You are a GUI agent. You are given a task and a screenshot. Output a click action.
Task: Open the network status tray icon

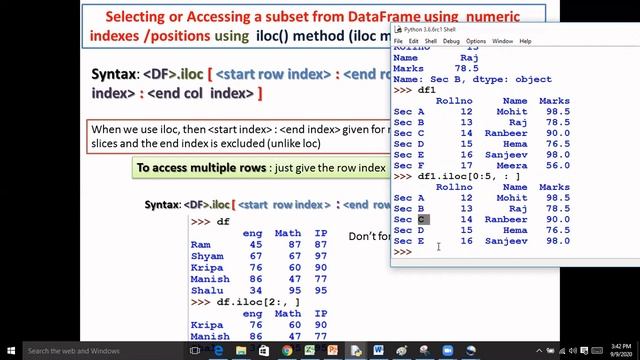coord(562,351)
